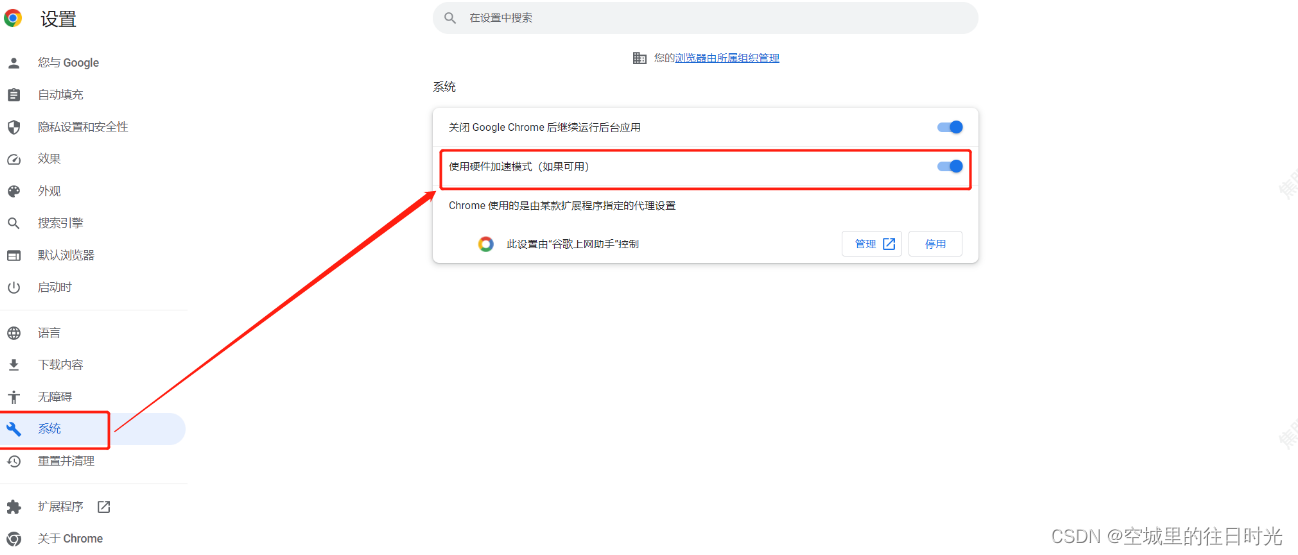Click the browser window icon for 默认浏览器

coord(14,255)
